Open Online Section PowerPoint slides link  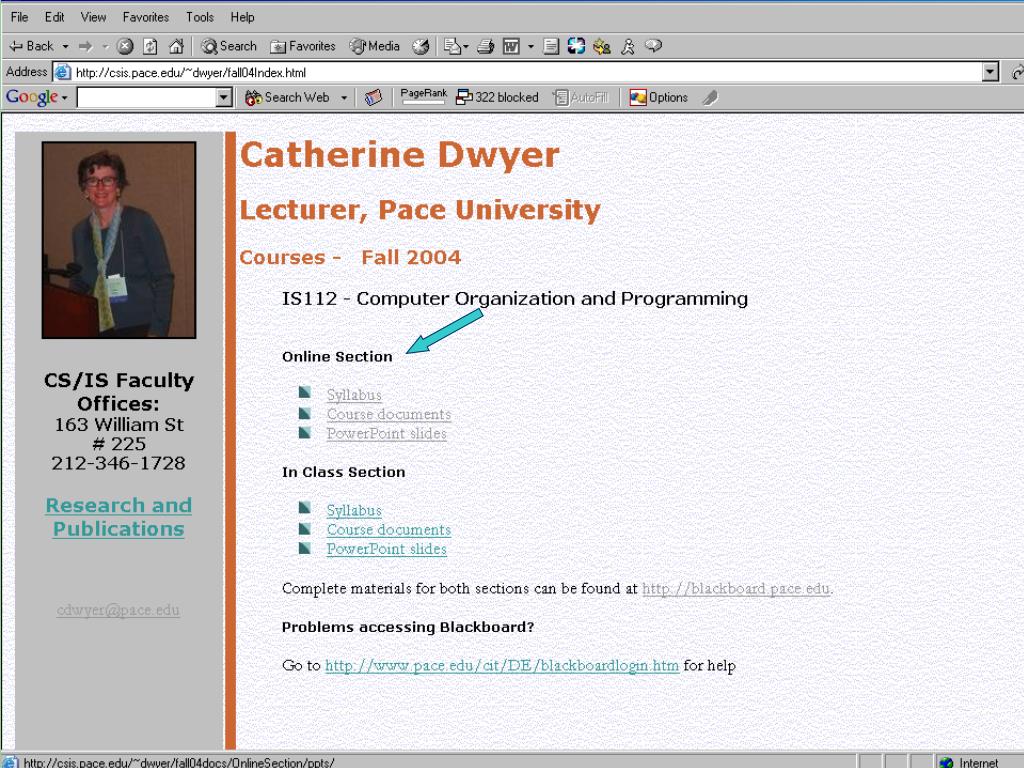(387, 433)
